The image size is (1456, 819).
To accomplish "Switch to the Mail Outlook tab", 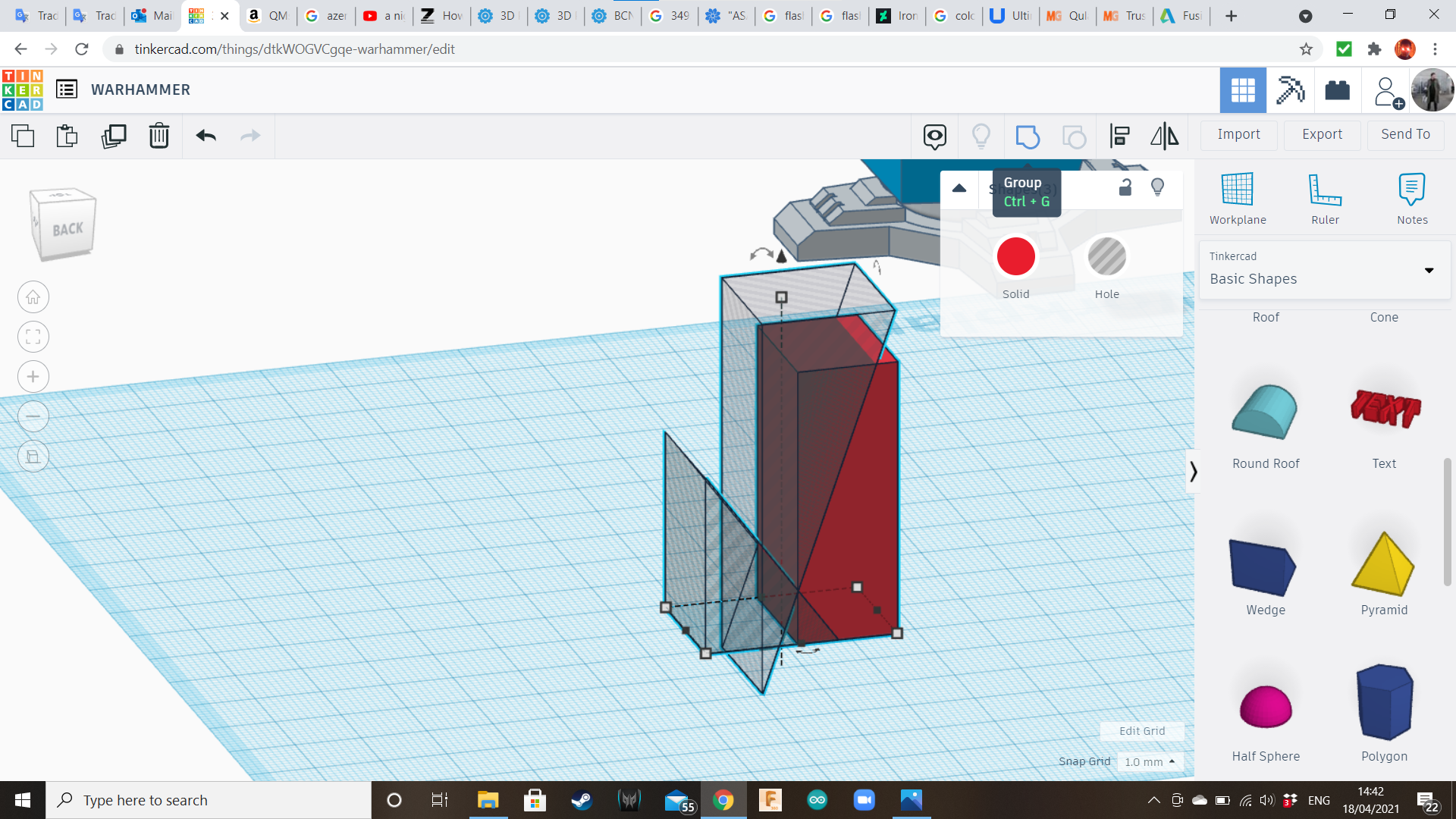I will point(152,16).
